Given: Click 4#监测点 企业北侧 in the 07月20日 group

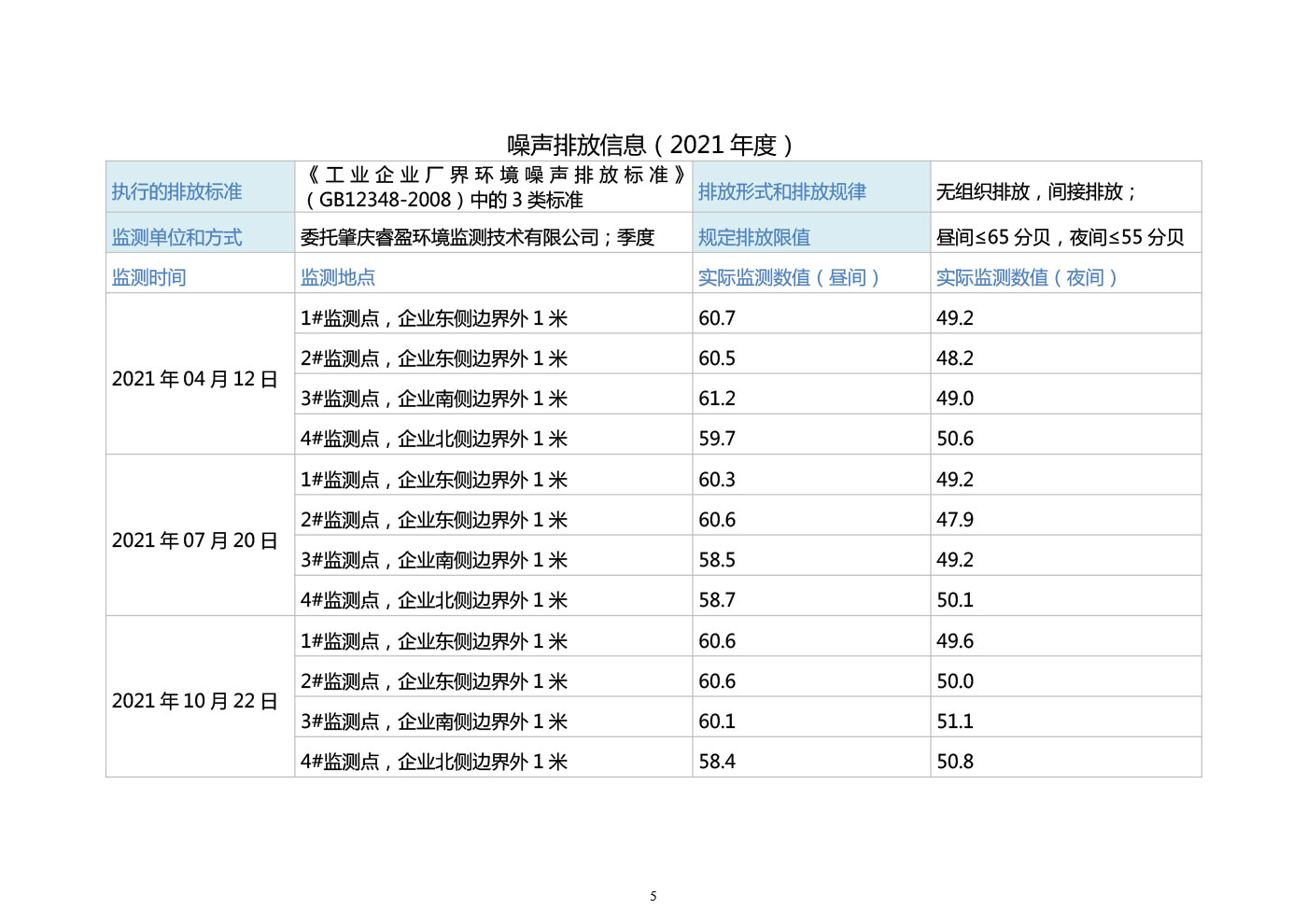Looking at the screenshot, I should [x=494, y=595].
